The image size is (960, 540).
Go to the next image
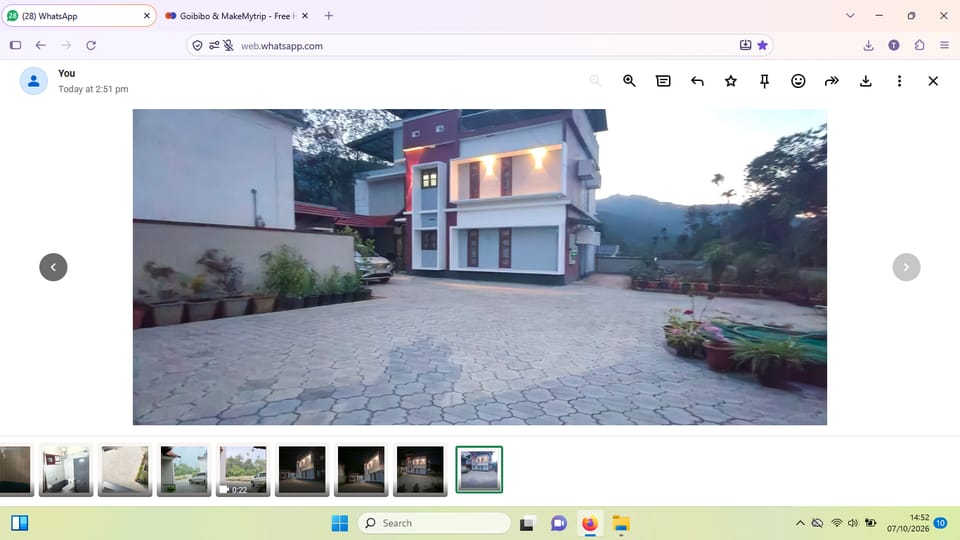[906, 267]
